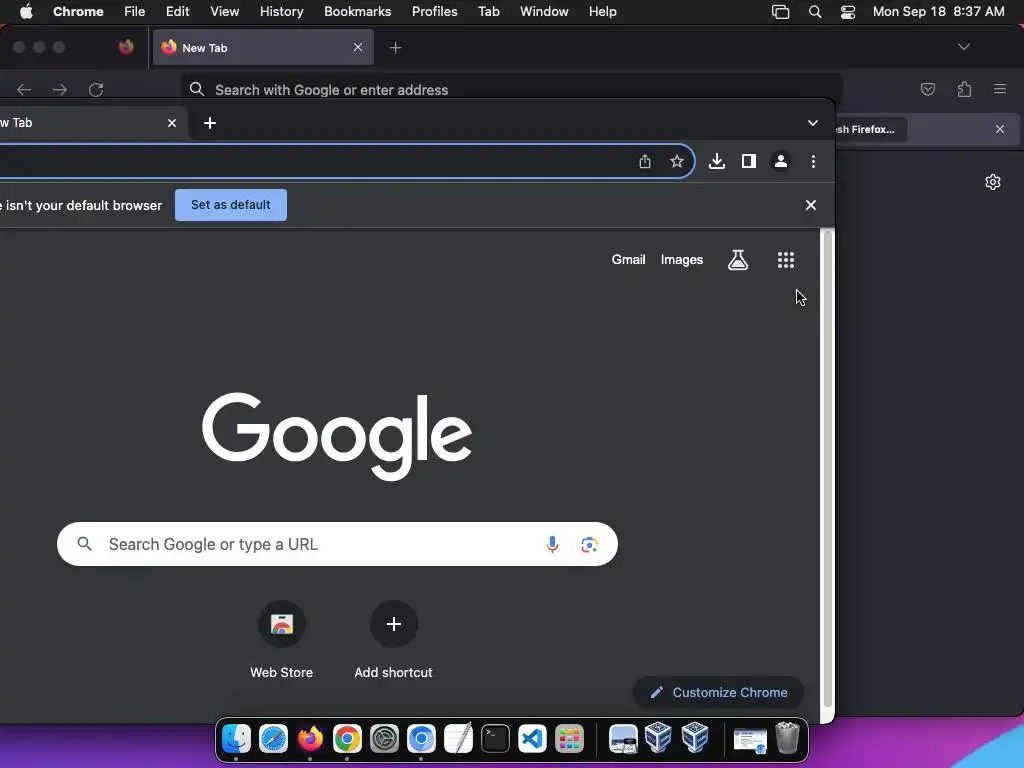1024x768 pixels.
Task: Open System Settings from the dock
Action: [x=384, y=739]
